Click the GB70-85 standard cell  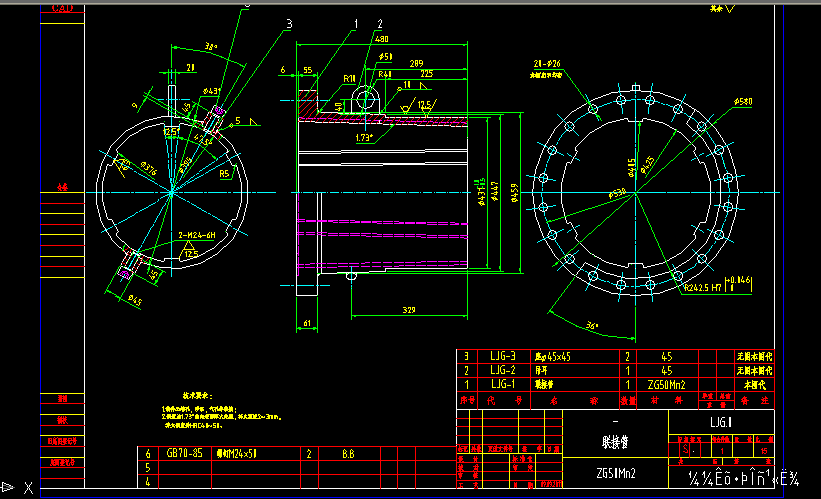pyautogui.click(x=184, y=453)
